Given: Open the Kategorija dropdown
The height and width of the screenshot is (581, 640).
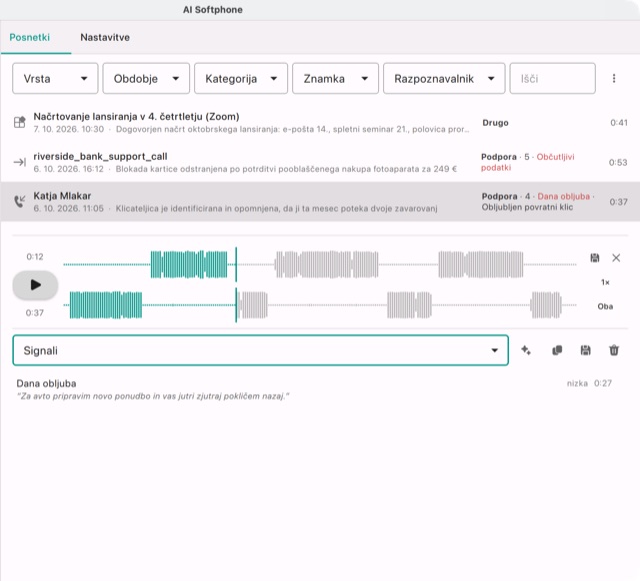Looking at the screenshot, I should (241, 78).
